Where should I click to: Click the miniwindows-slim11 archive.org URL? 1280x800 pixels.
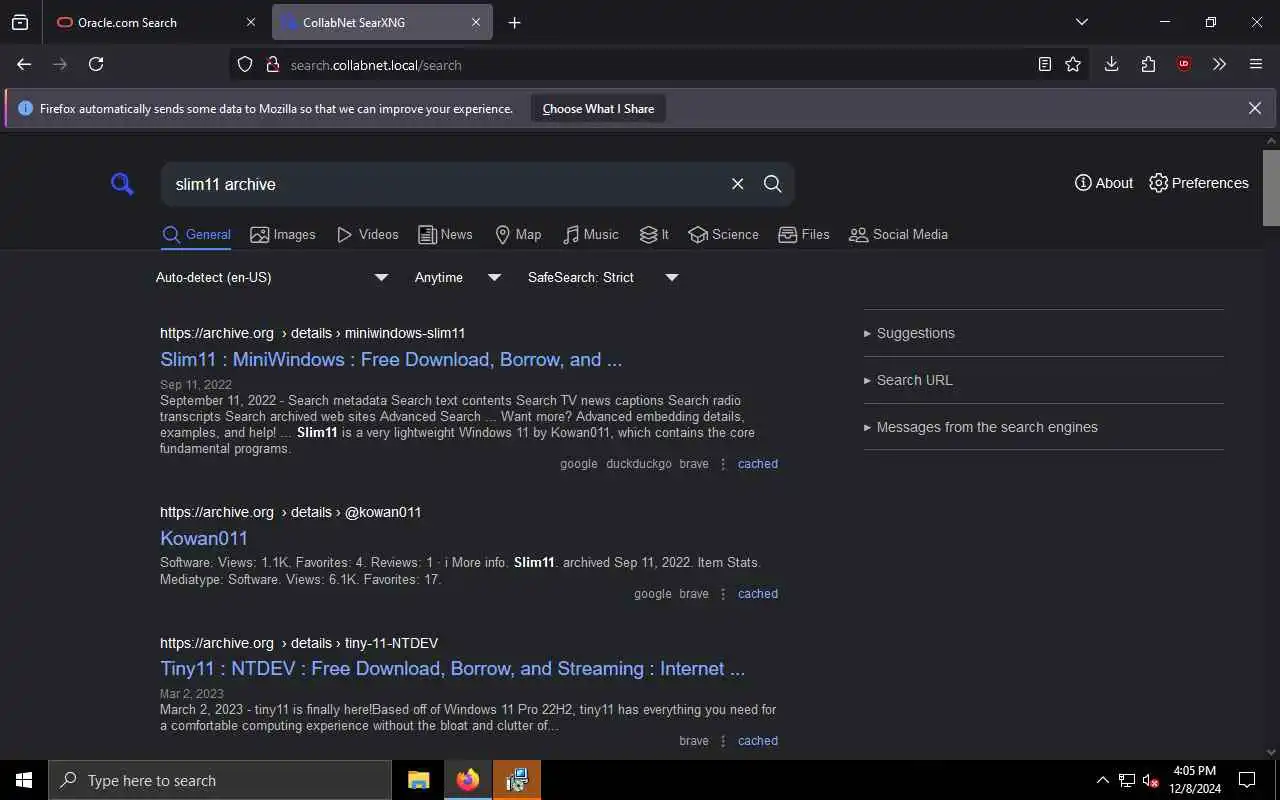[312, 333]
